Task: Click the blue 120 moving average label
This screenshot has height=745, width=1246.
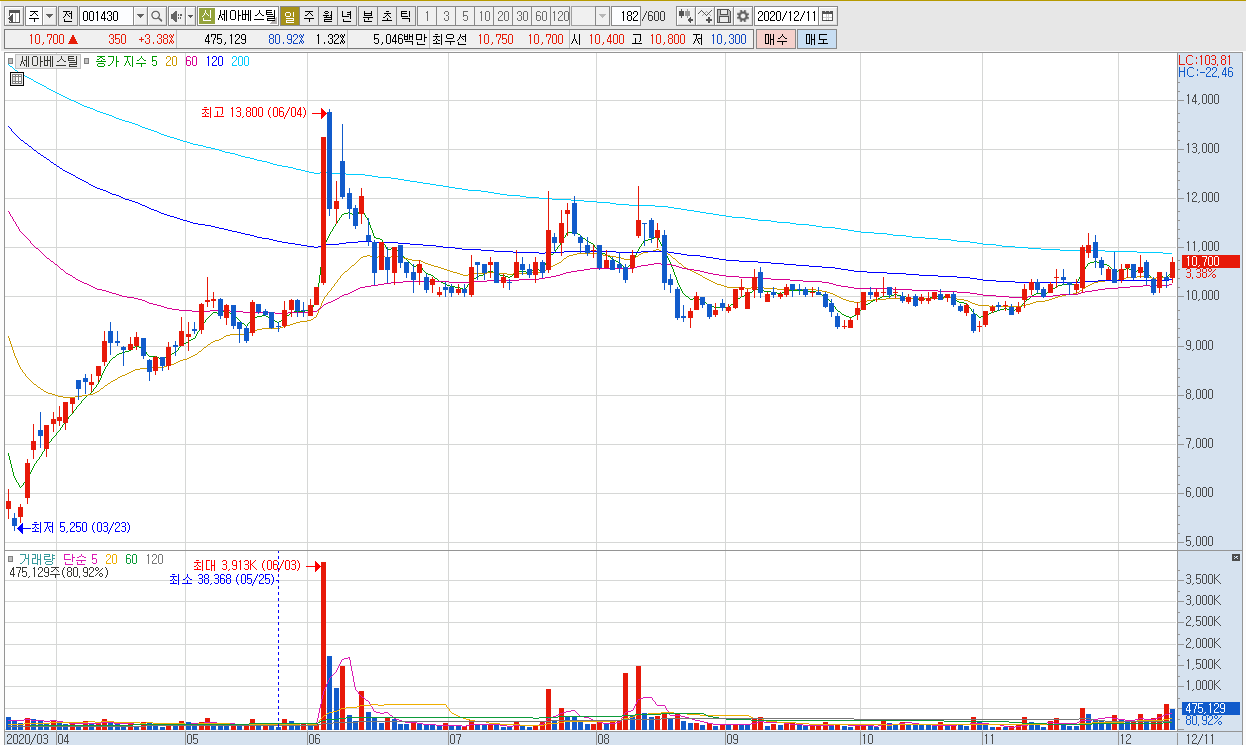Action: point(214,62)
